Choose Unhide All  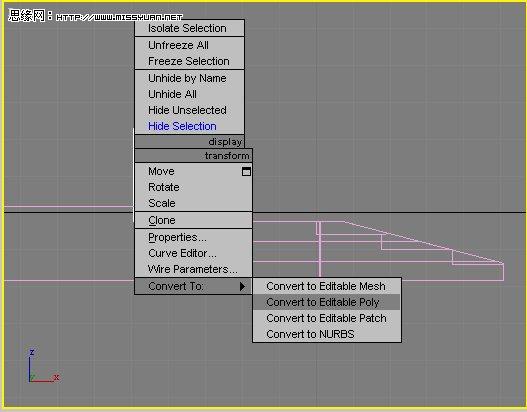(189, 94)
